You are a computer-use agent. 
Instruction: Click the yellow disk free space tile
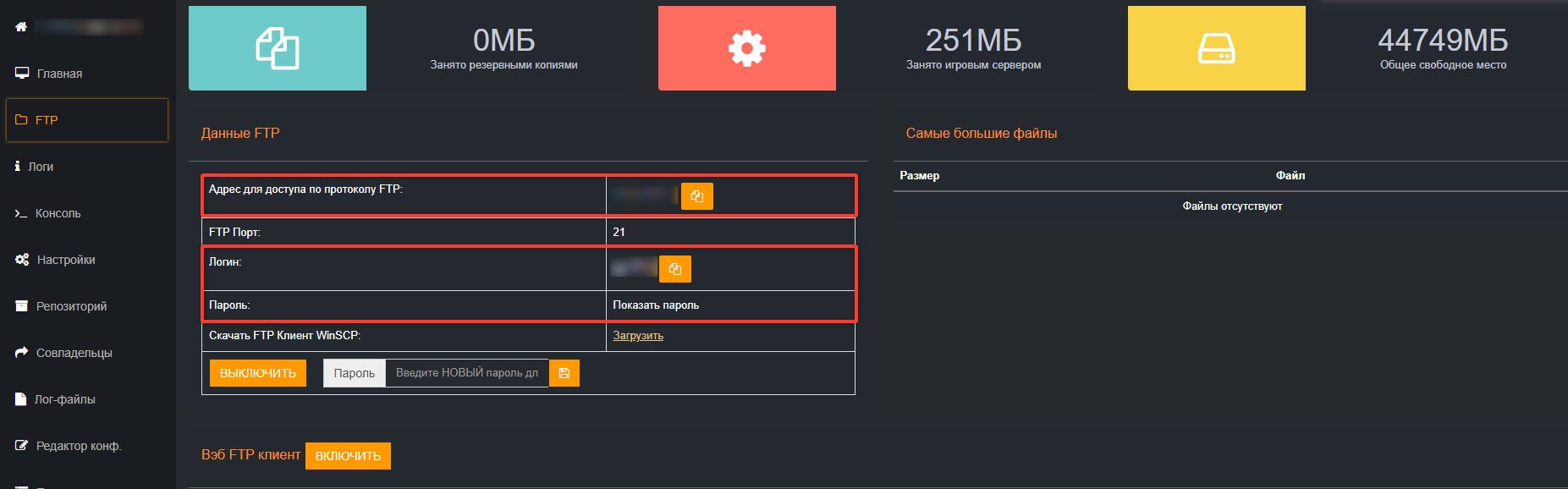(x=1216, y=48)
